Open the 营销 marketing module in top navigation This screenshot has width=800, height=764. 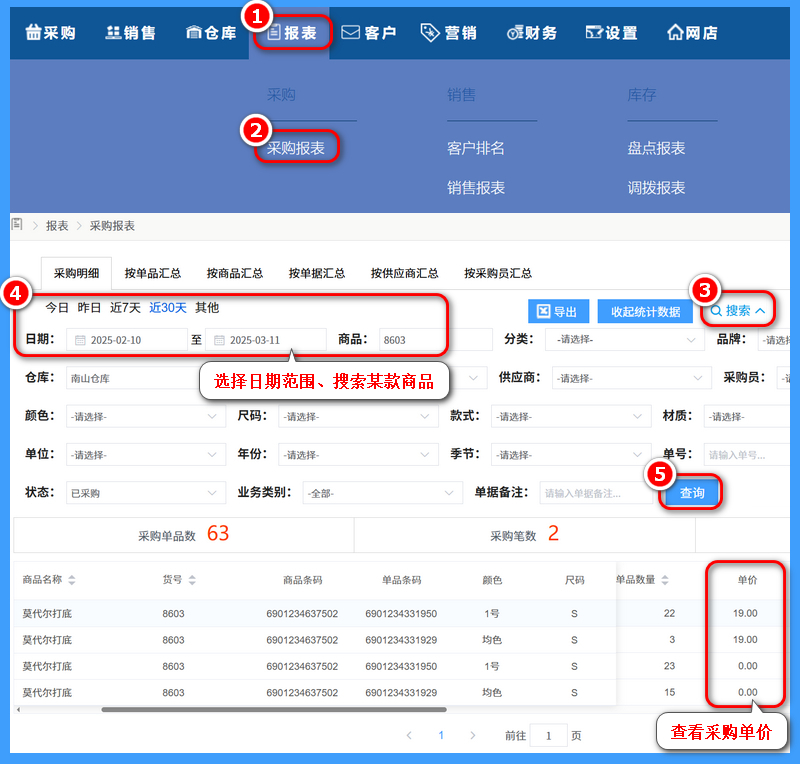coord(449,33)
